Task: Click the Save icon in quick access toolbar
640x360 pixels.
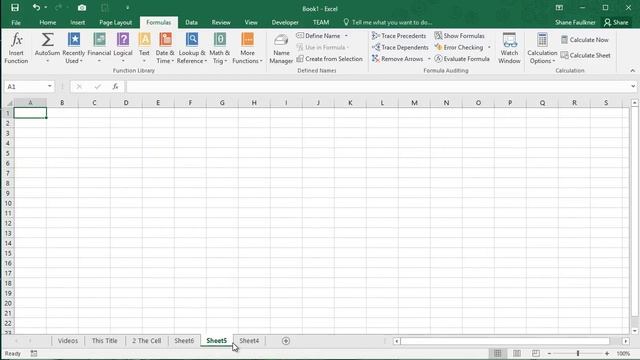Action: (x=15, y=8)
